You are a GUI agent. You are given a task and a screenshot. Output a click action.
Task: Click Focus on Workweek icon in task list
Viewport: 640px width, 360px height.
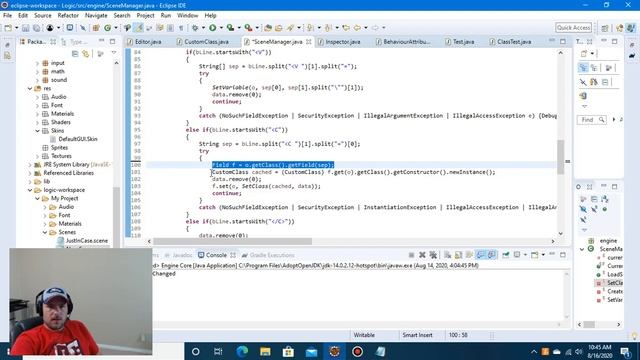pyautogui.click(x=608, y=68)
